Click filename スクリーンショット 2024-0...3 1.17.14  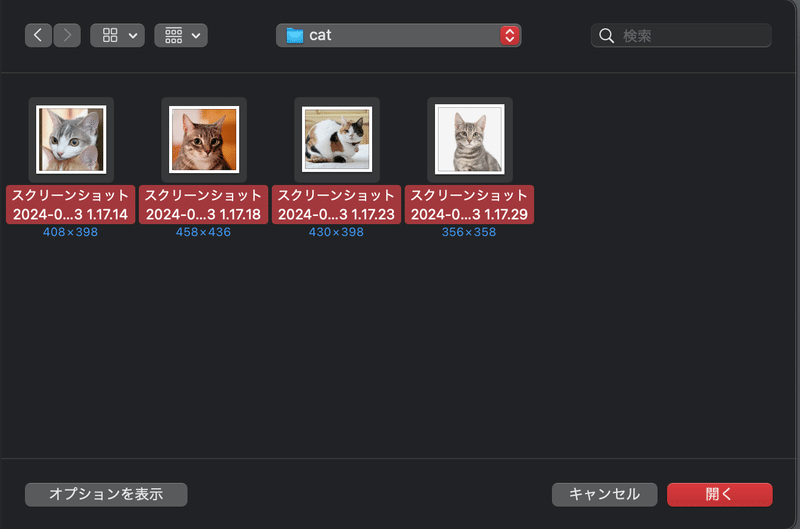coord(70,205)
